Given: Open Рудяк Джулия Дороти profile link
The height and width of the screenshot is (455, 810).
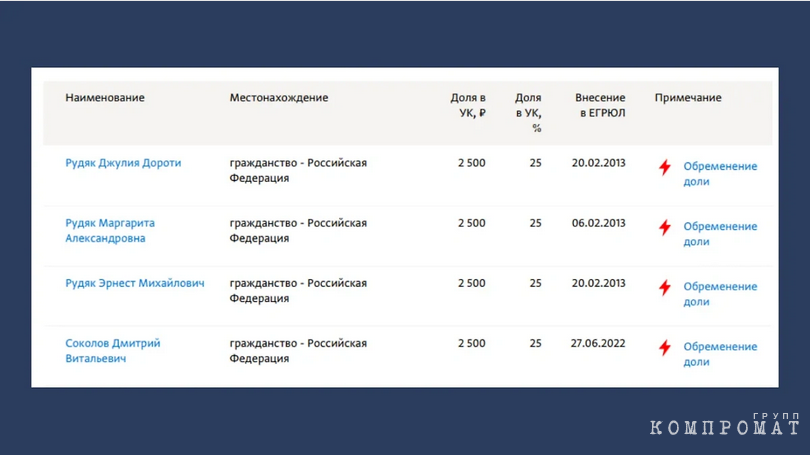Looking at the screenshot, I should tap(123, 163).
